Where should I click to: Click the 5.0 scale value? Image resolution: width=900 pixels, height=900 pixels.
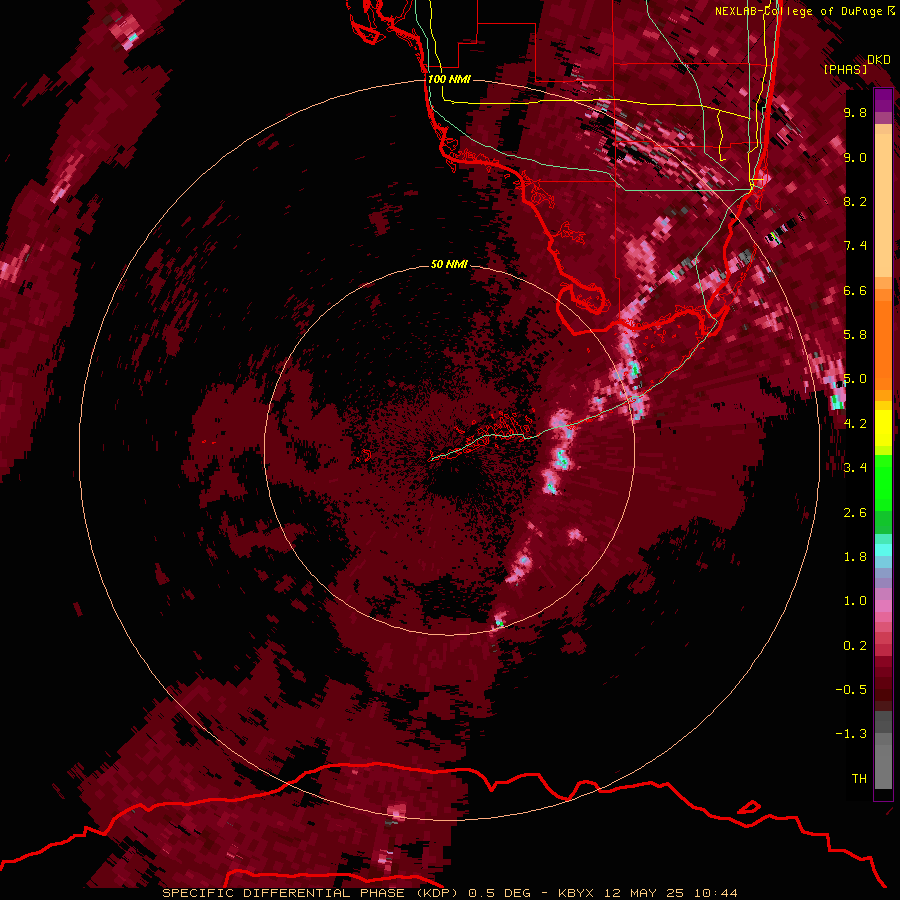click(x=855, y=379)
